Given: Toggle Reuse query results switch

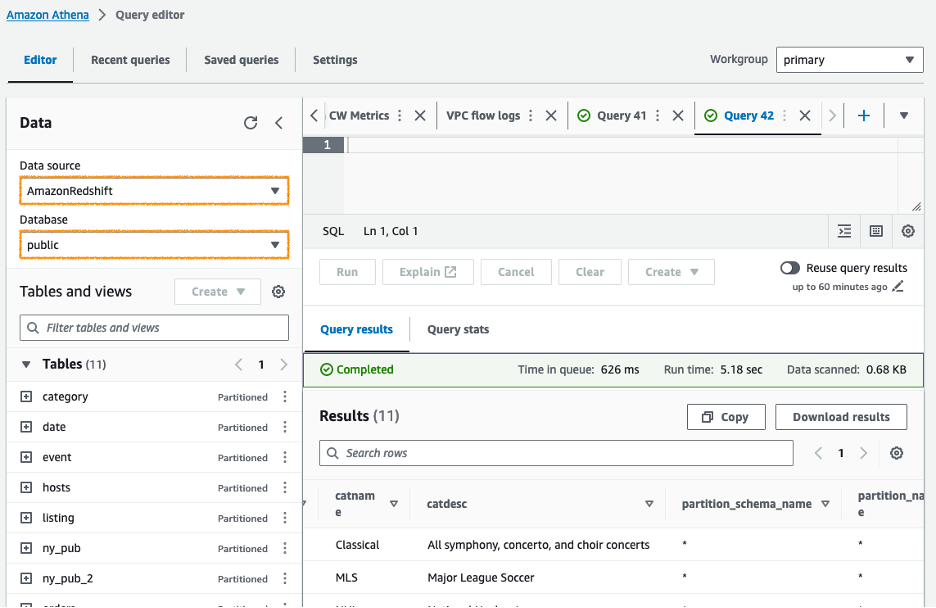Looking at the screenshot, I should (x=790, y=268).
